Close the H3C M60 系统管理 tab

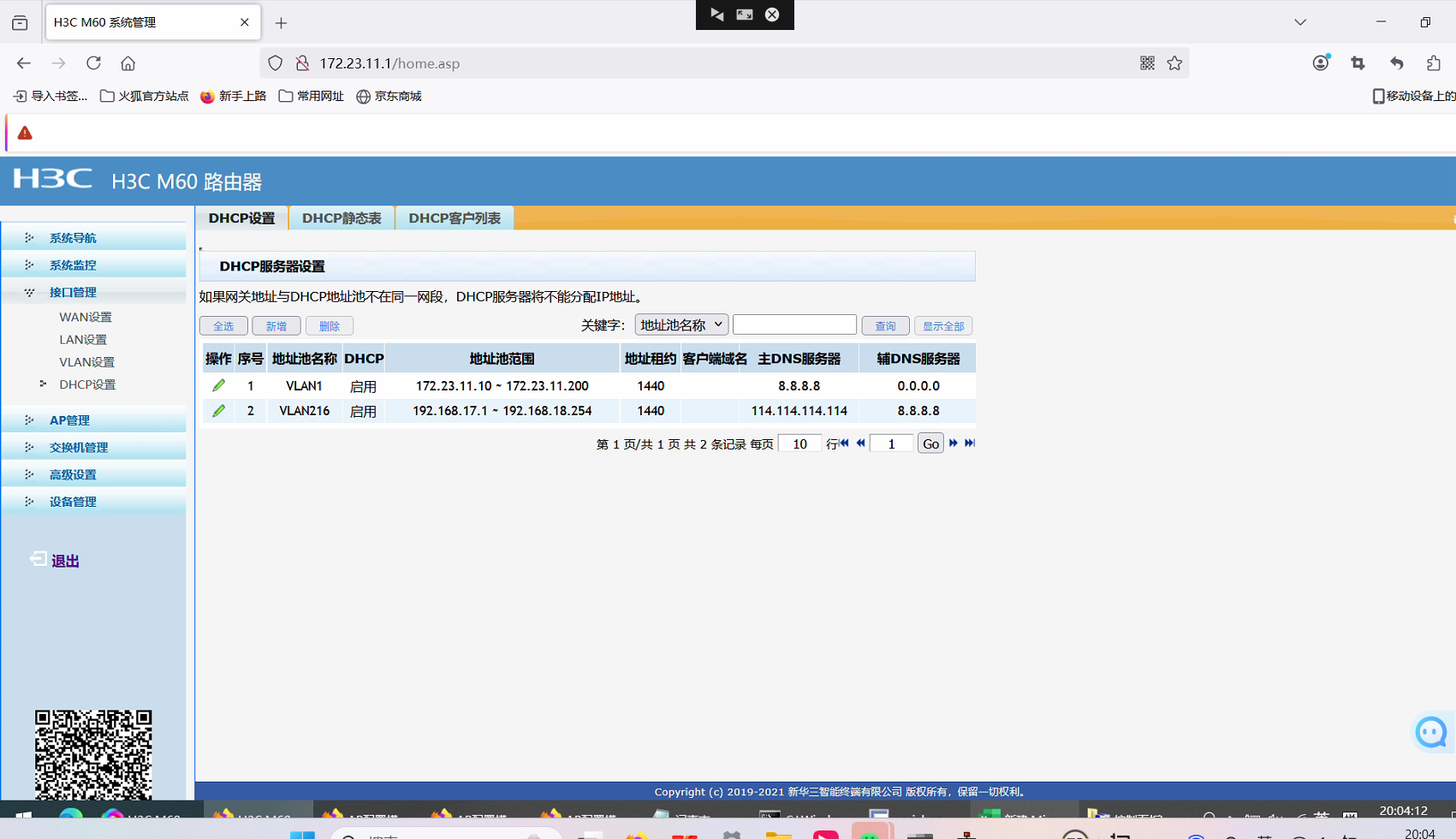[x=245, y=22]
